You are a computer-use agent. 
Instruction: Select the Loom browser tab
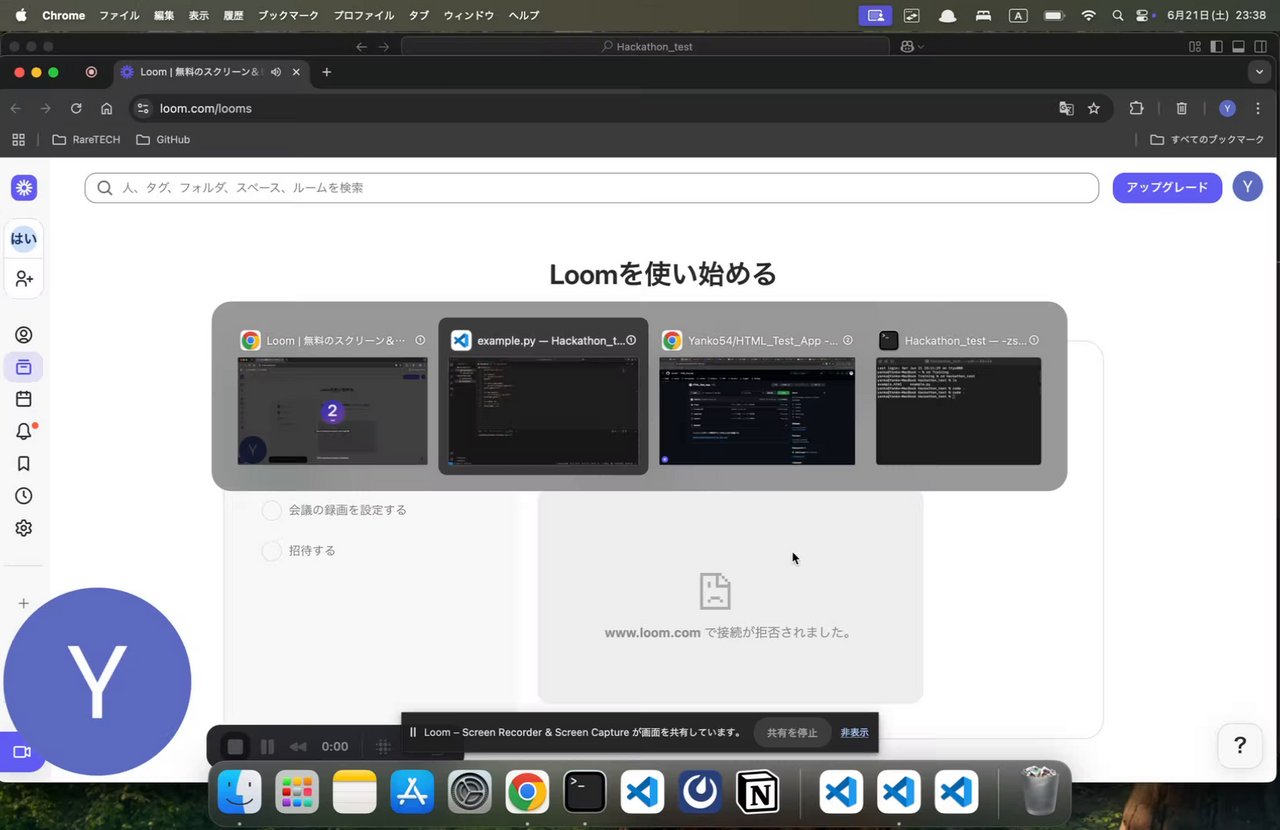click(x=210, y=72)
